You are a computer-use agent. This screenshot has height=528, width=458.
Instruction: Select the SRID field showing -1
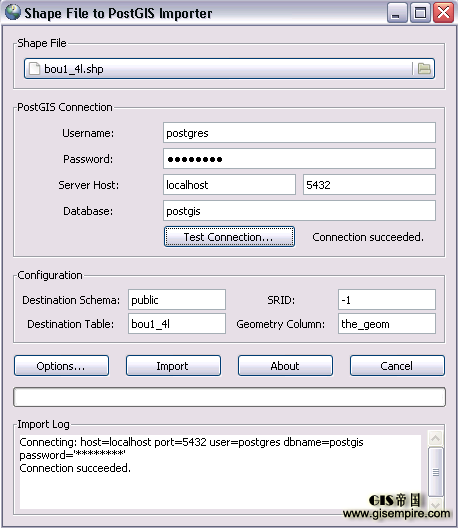point(387,299)
